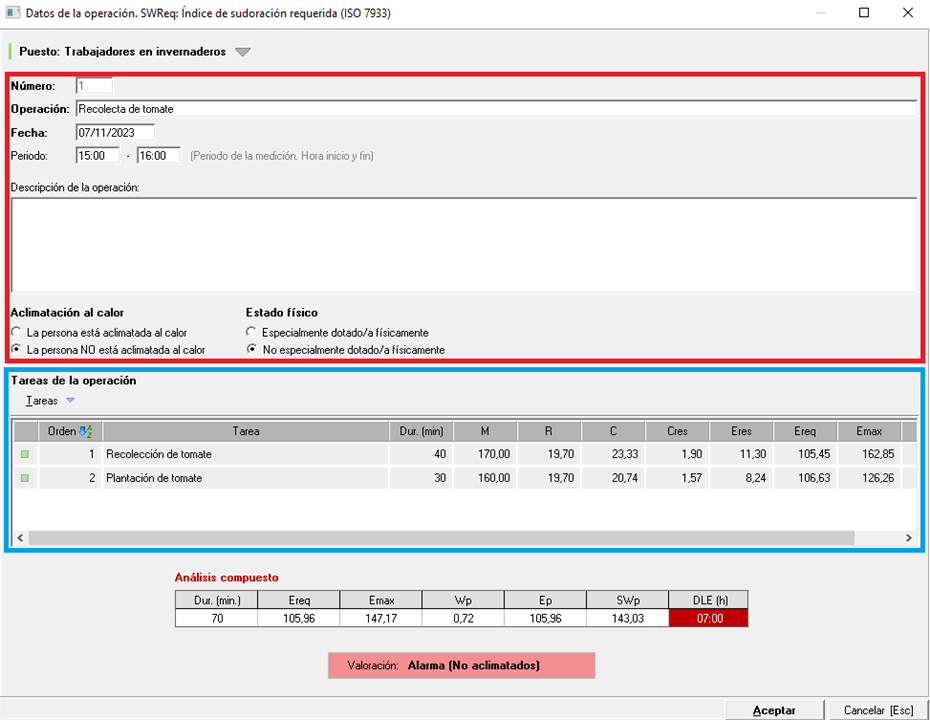Click the period start time field 15:00
This screenshot has width=930, height=720.
tap(97, 155)
